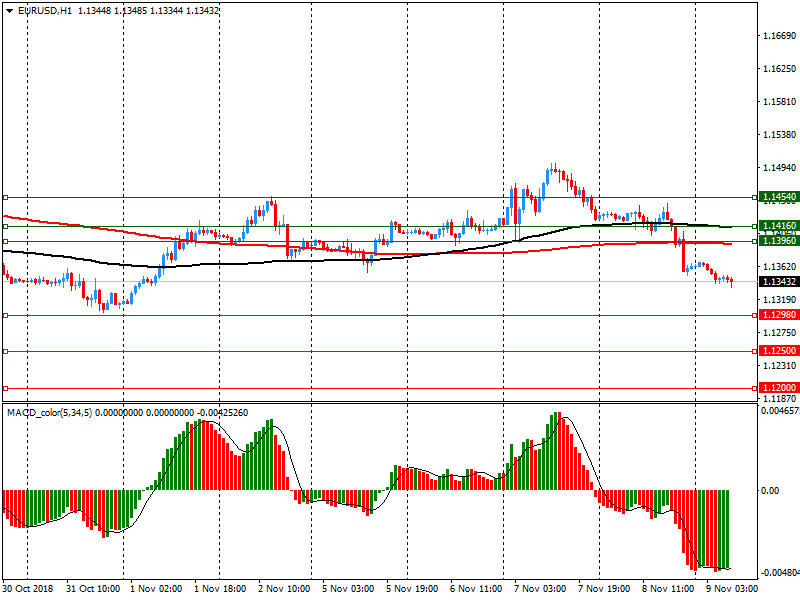Image resolution: width=800 pixels, height=600 pixels.
Task: Click the 9 Nov 03:00 time label
Action: pos(732,590)
